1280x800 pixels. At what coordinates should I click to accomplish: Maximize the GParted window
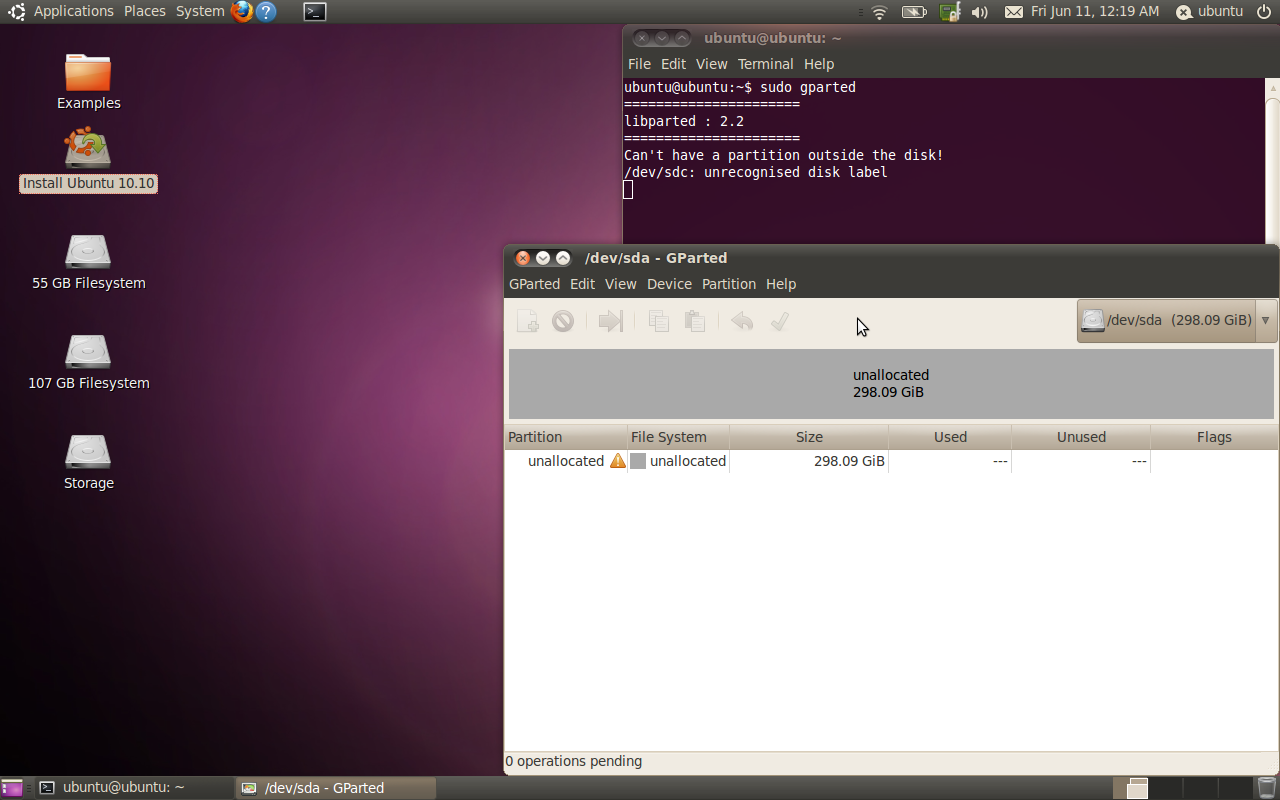(563, 258)
